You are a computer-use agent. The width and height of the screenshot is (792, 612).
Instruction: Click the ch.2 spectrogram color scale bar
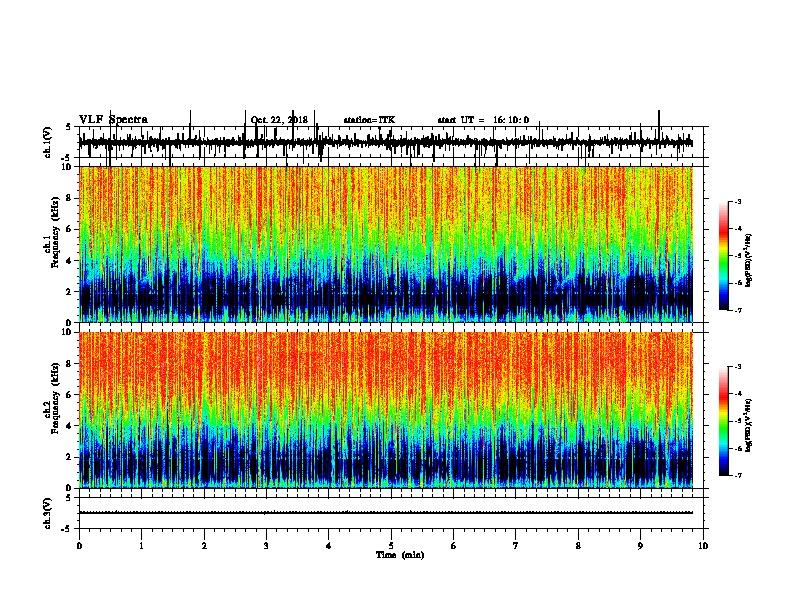tap(724, 421)
